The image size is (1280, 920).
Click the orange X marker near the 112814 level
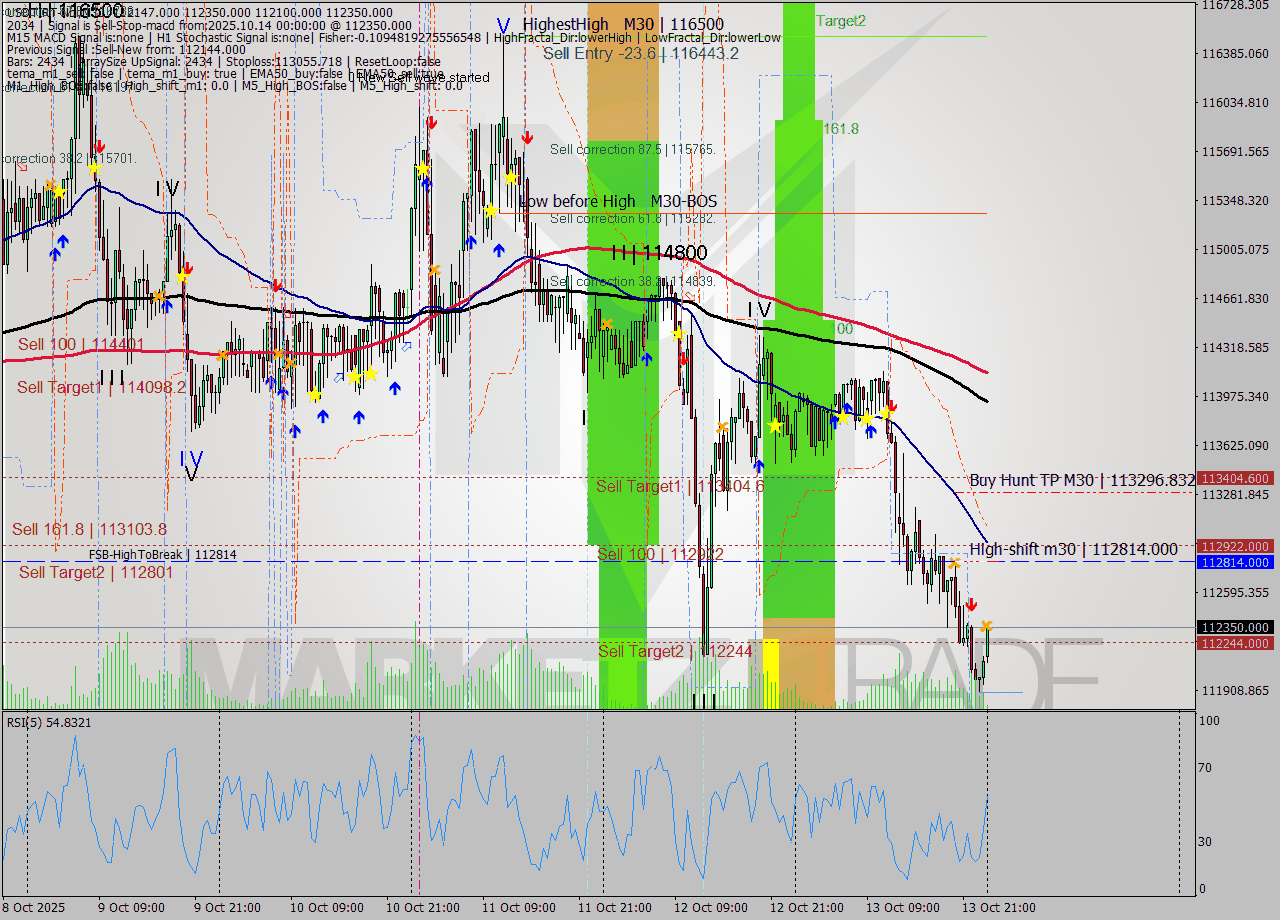coord(954,563)
